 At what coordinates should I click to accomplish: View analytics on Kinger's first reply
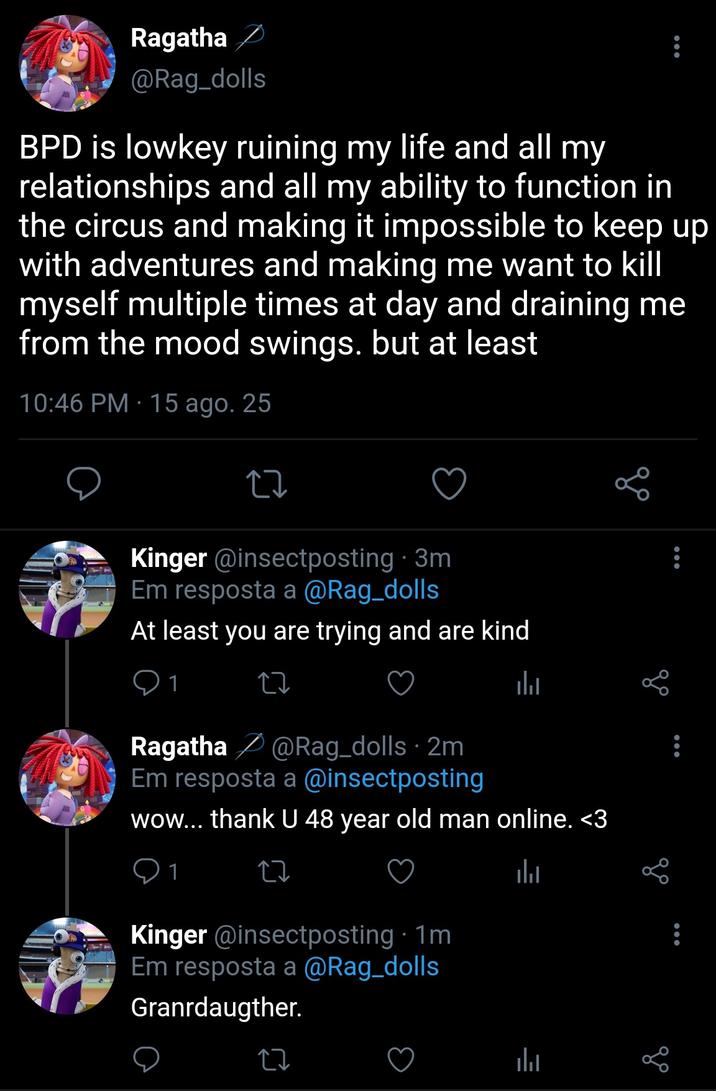tap(528, 683)
